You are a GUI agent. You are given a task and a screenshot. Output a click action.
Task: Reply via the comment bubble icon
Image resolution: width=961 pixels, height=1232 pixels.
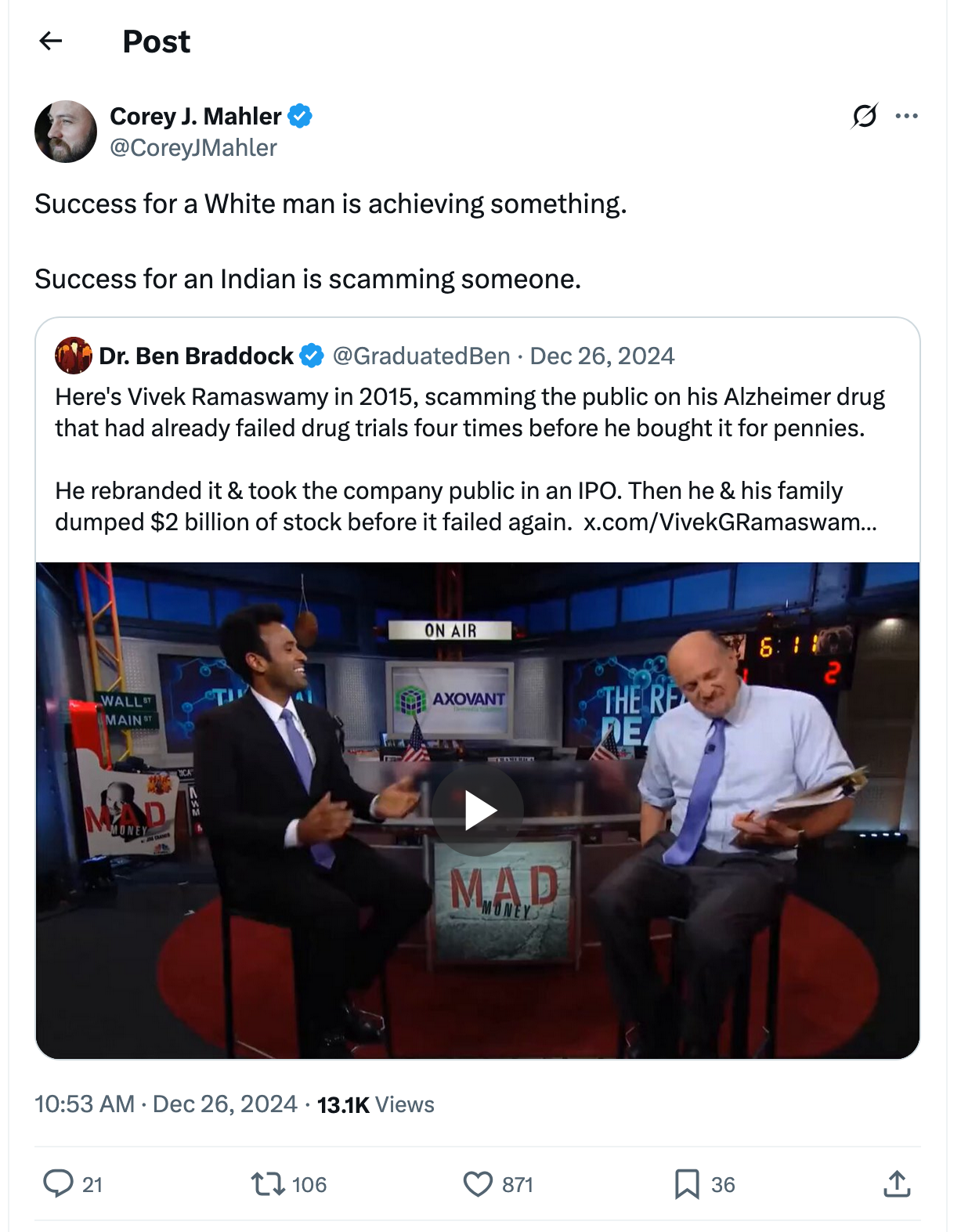(58, 1183)
